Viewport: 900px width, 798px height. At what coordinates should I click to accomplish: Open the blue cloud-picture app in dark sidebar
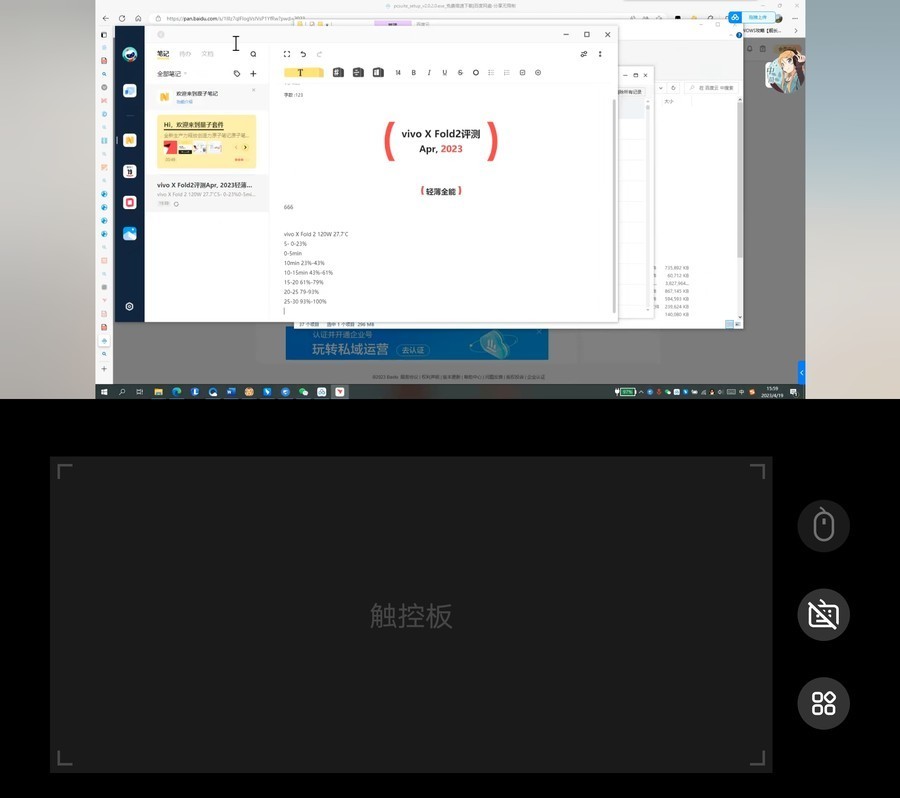pos(130,234)
